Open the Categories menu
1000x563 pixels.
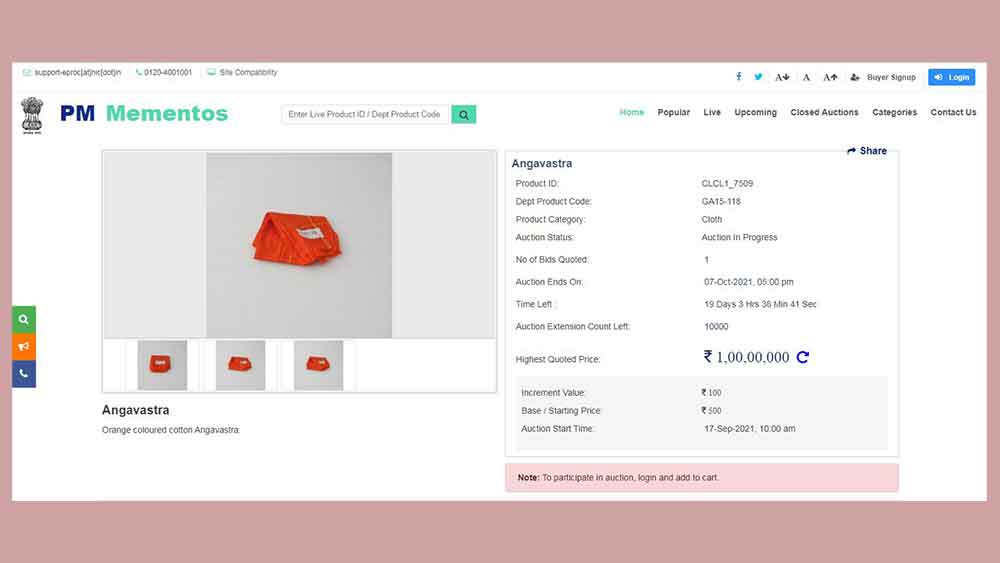pos(894,113)
